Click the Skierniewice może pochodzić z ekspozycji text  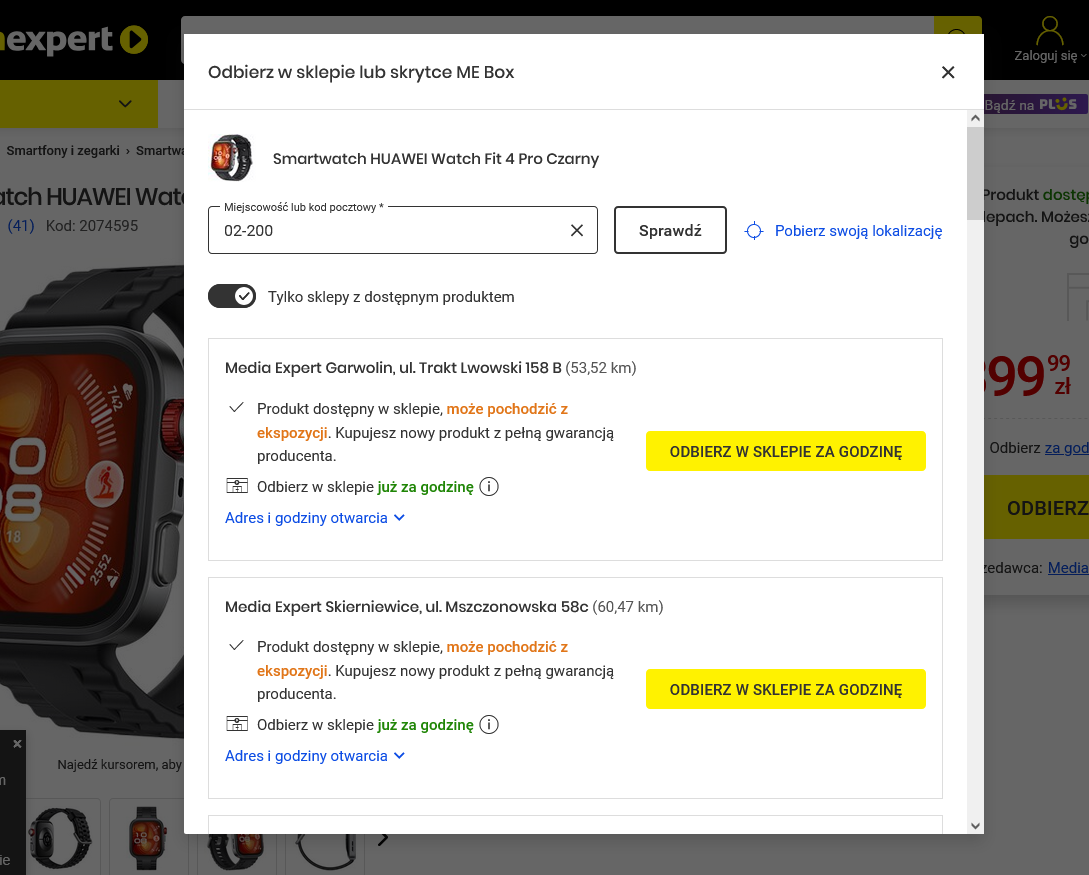[413, 659]
